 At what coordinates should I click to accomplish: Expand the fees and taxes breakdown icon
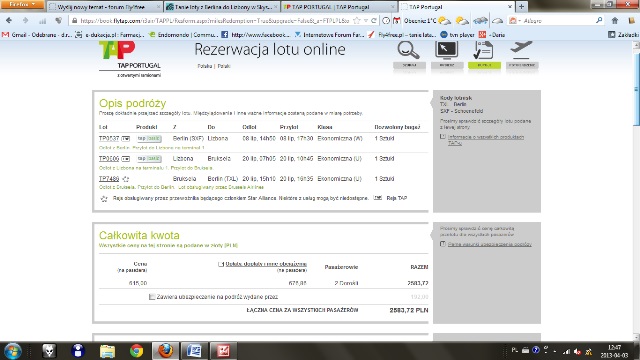tap(221, 264)
